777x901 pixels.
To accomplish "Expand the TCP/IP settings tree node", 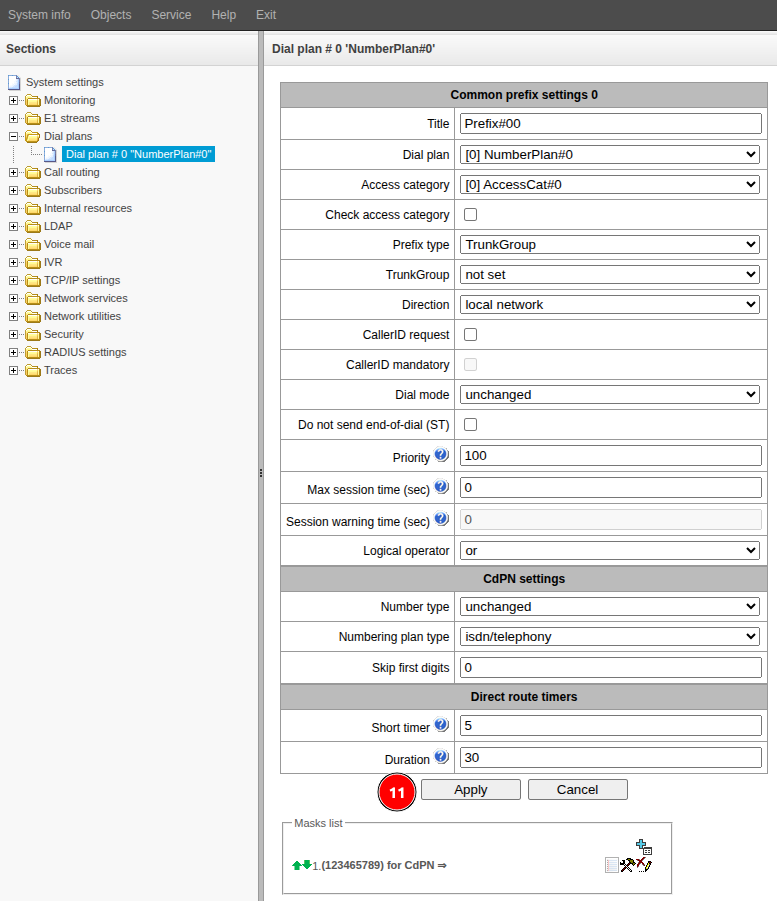I will click(13, 280).
